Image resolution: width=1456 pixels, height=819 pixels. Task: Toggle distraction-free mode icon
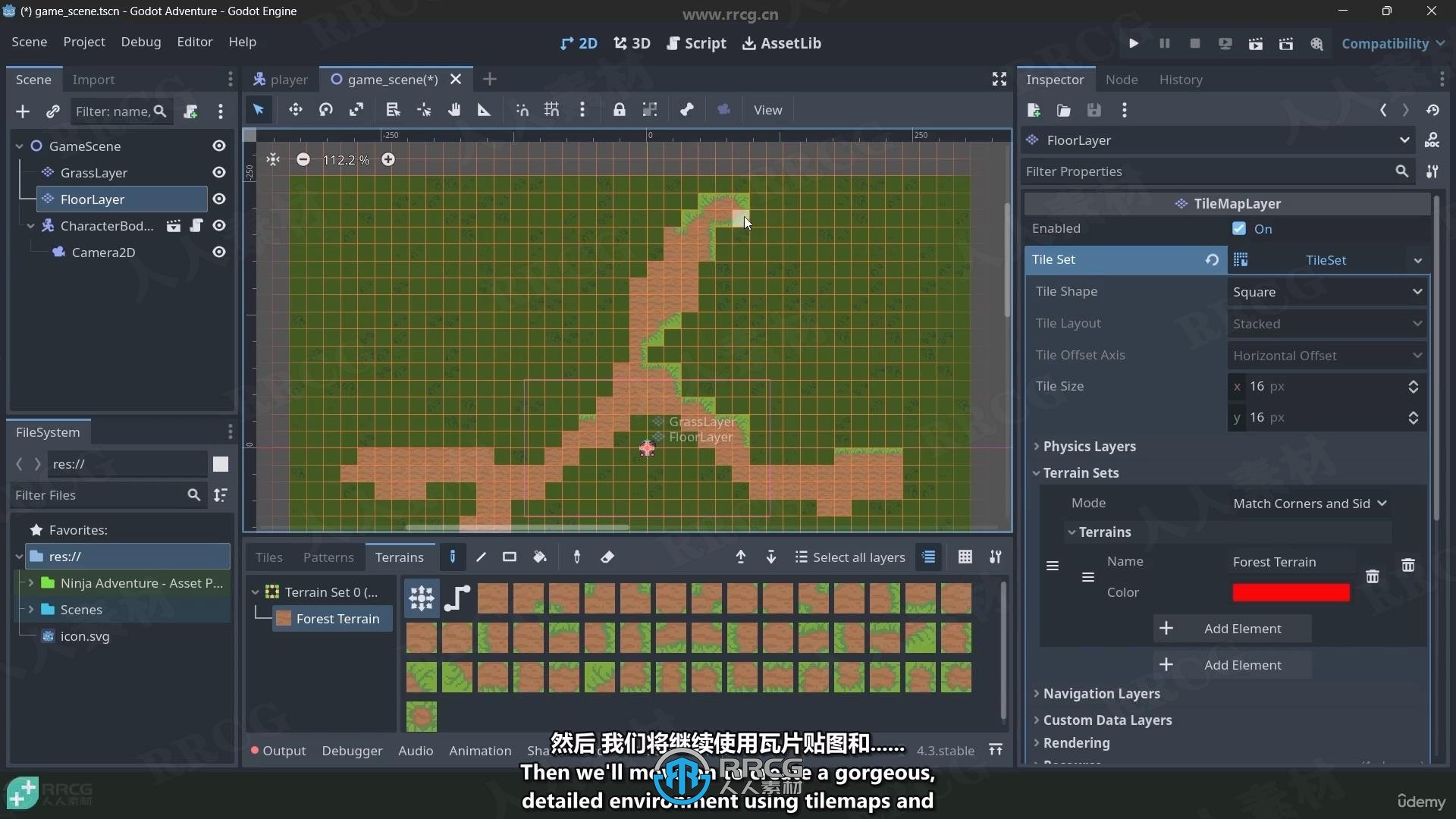pyautogui.click(x=999, y=79)
